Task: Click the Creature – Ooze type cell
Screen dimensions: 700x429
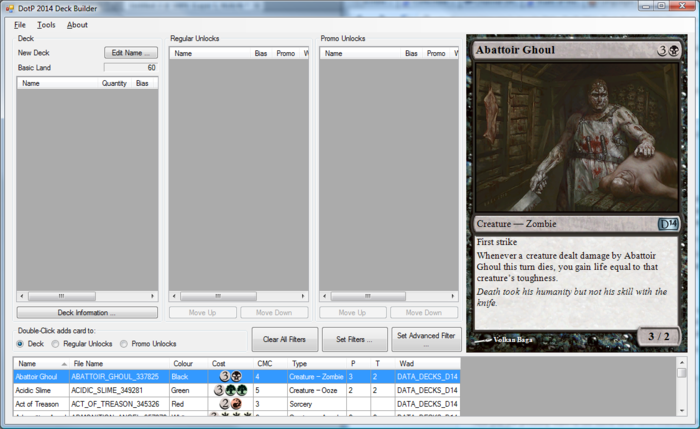Action: (317, 390)
